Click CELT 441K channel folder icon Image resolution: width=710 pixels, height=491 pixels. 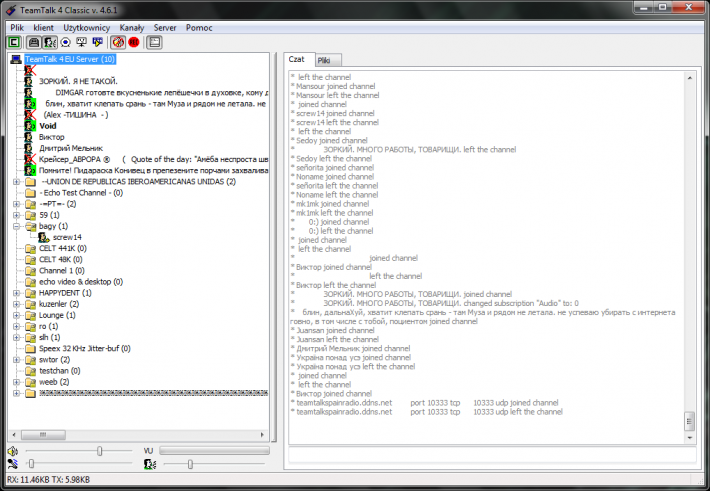30,248
